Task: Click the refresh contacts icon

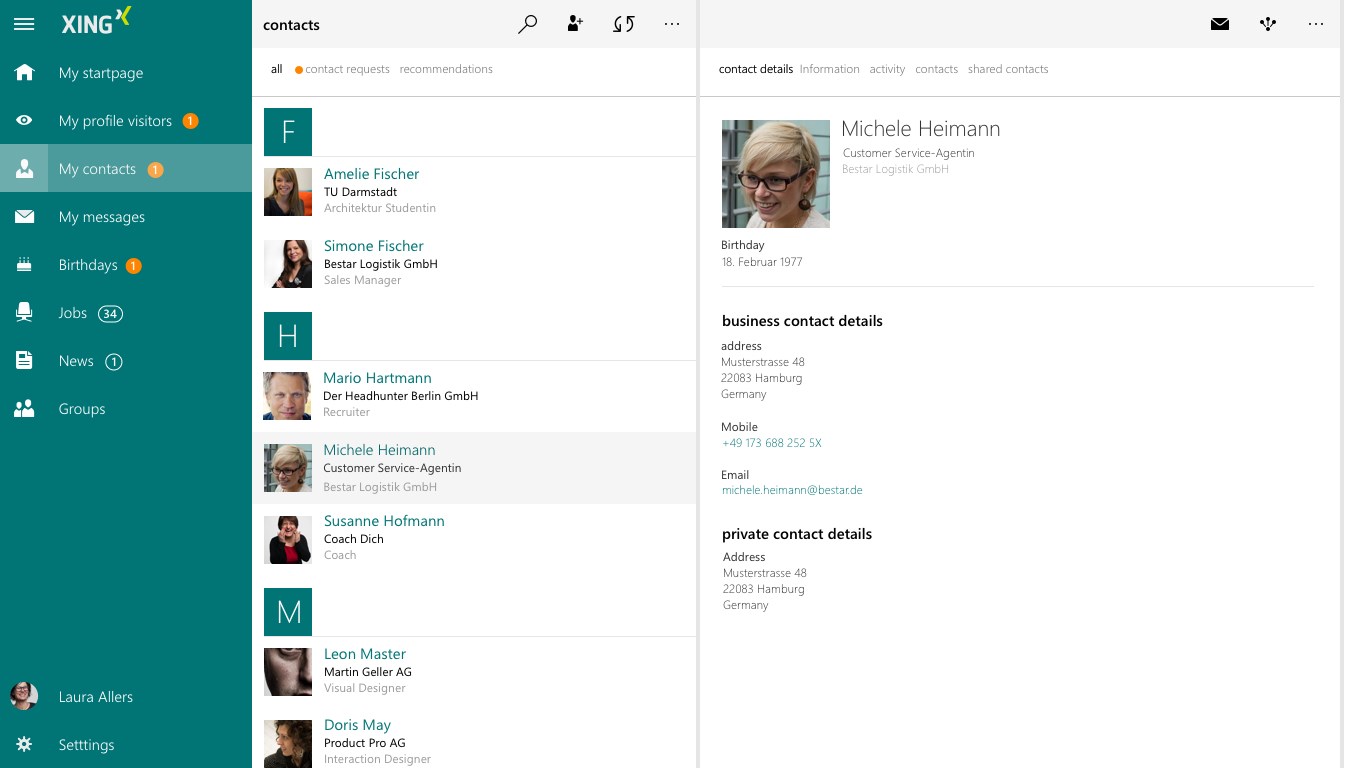Action: pyautogui.click(x=623, y=24)
